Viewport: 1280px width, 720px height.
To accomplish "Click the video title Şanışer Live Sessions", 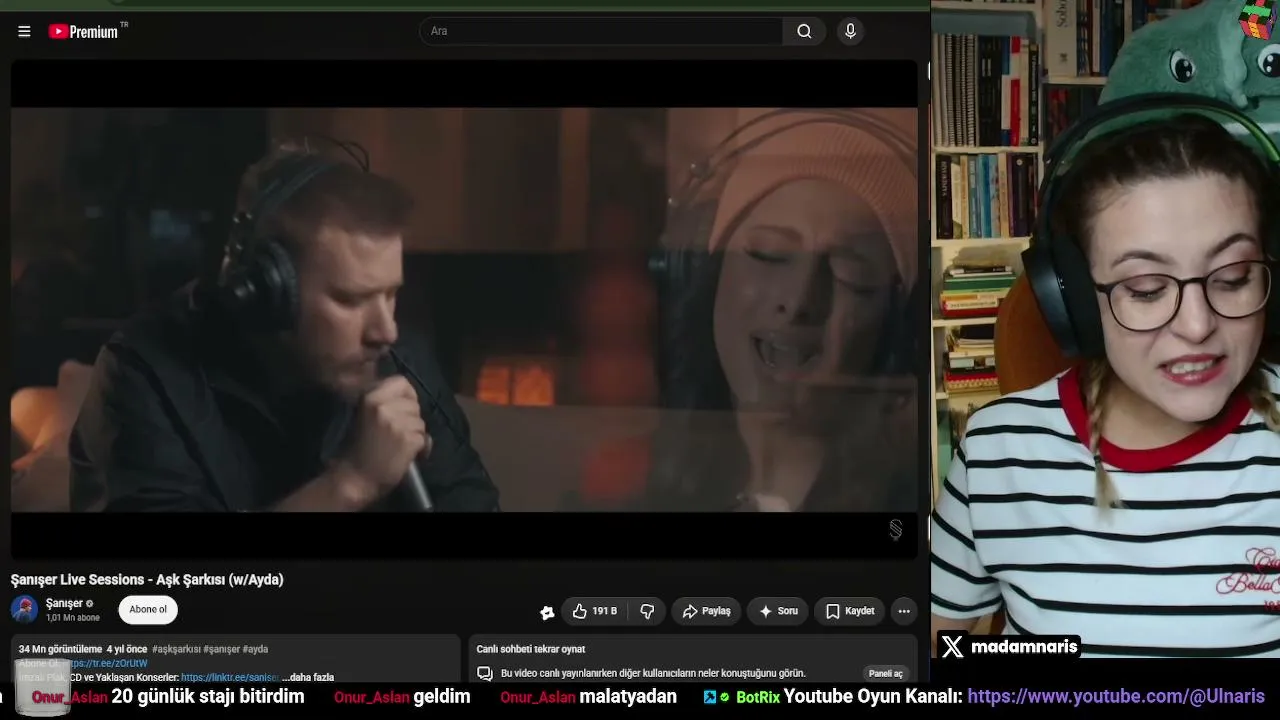I will point(147,580).
